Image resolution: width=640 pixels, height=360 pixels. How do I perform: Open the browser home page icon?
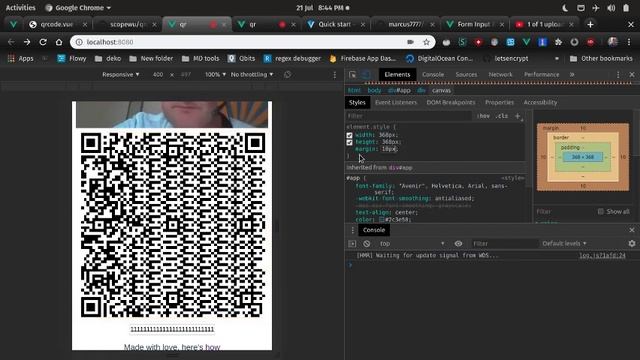pyautogui.click(x=59, y=42)
